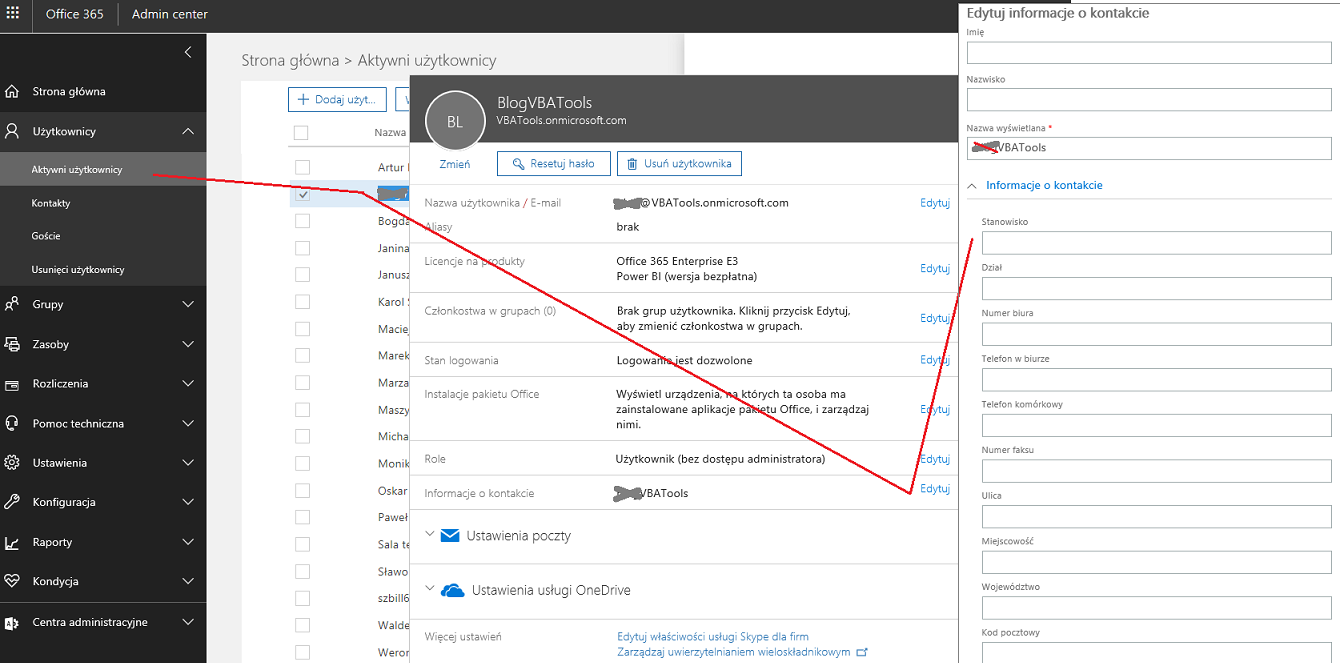Expand the Rozliczenia section chevron
1340x663 pixels.
188,384
